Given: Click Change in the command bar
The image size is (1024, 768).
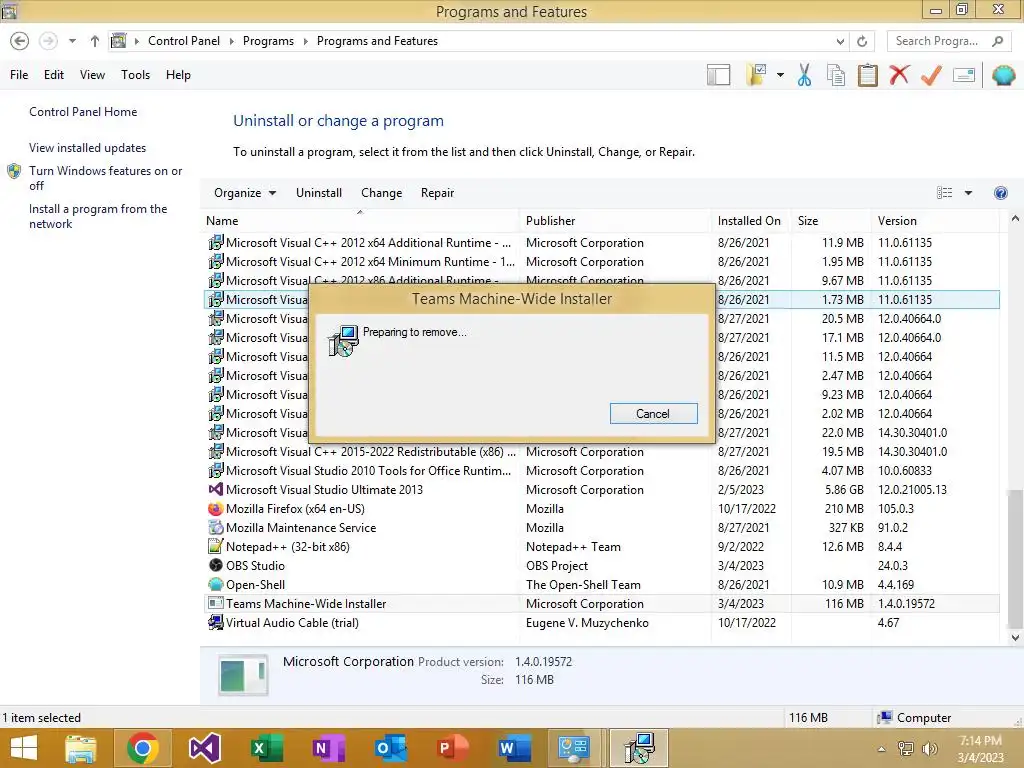Looking at the screenshot, I should (x=381, y=193).
